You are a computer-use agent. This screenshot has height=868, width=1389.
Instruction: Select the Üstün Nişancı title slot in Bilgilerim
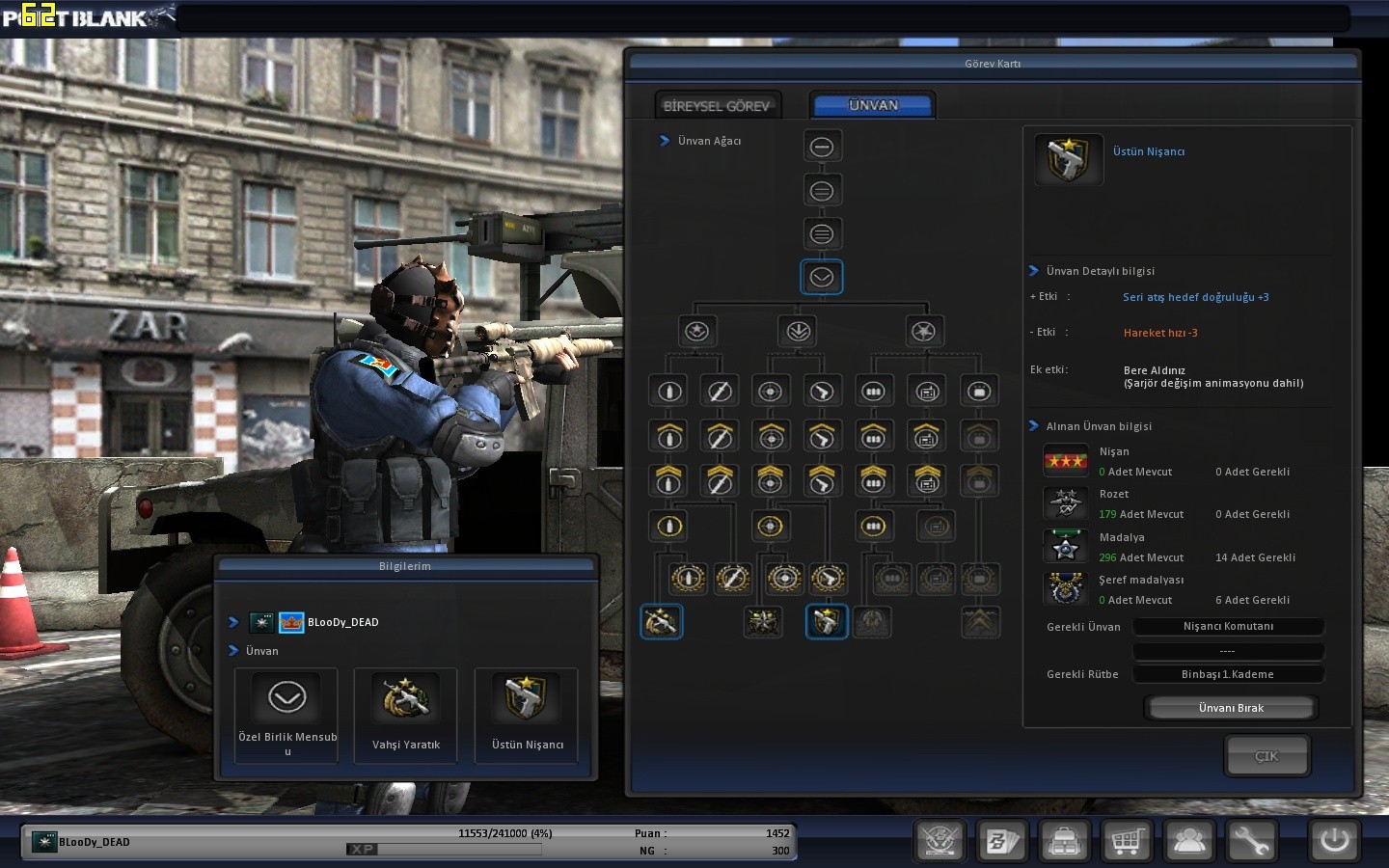click(526, 716)
